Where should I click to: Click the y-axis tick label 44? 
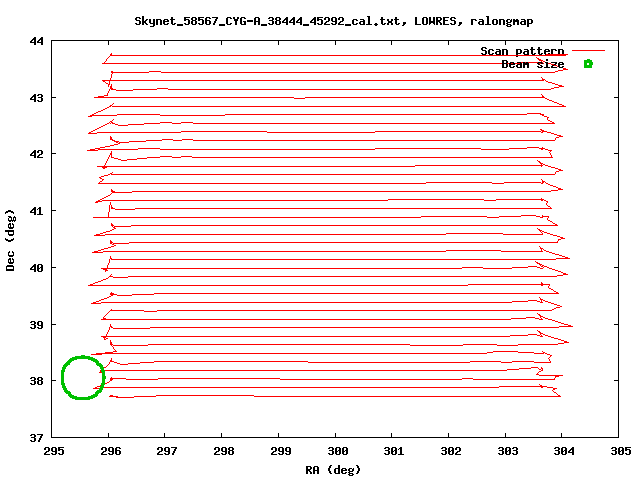tap(36, 41)
